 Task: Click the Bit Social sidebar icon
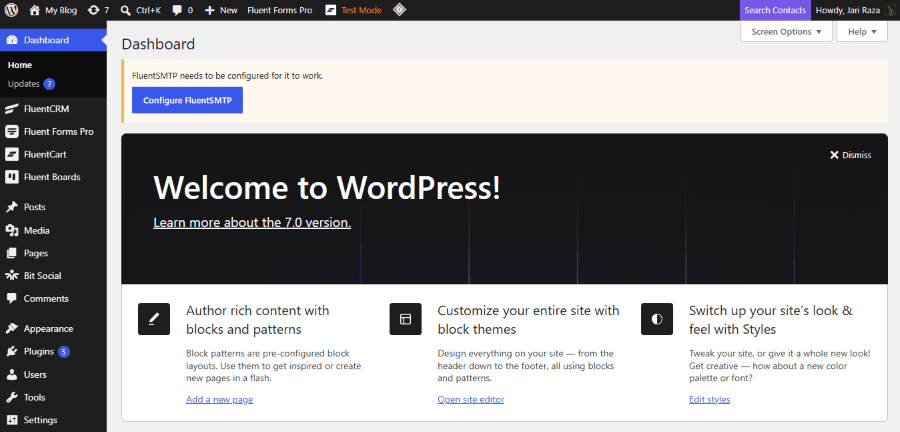[x=11, y=275]
